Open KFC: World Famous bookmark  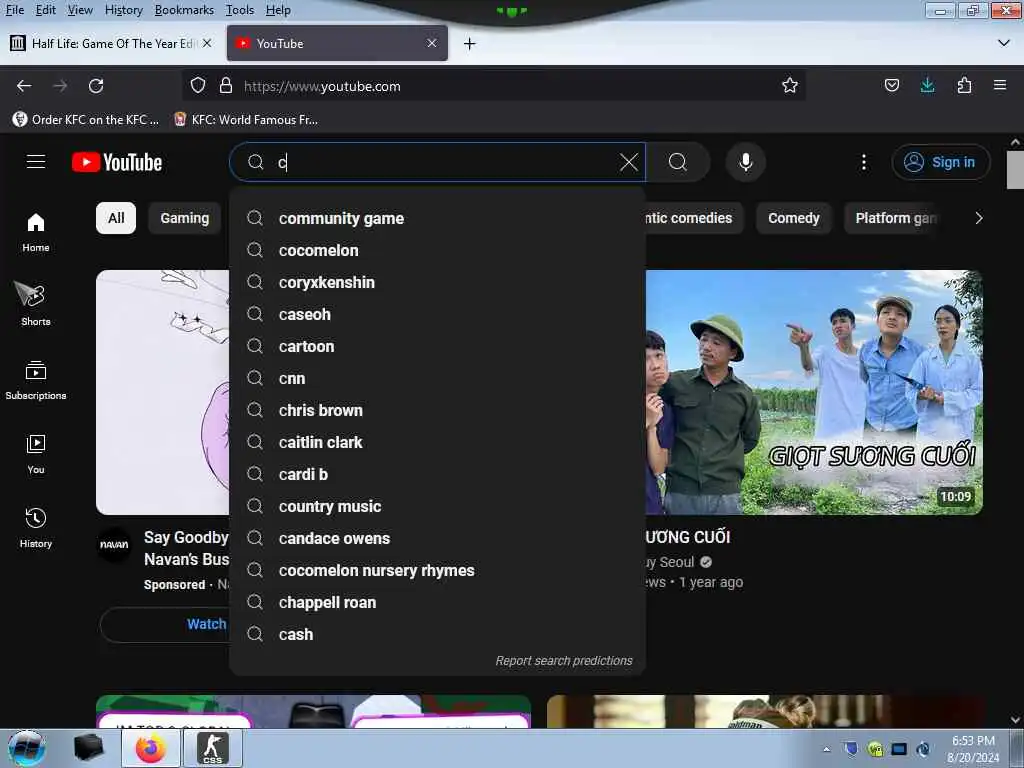tap(246, 120)
